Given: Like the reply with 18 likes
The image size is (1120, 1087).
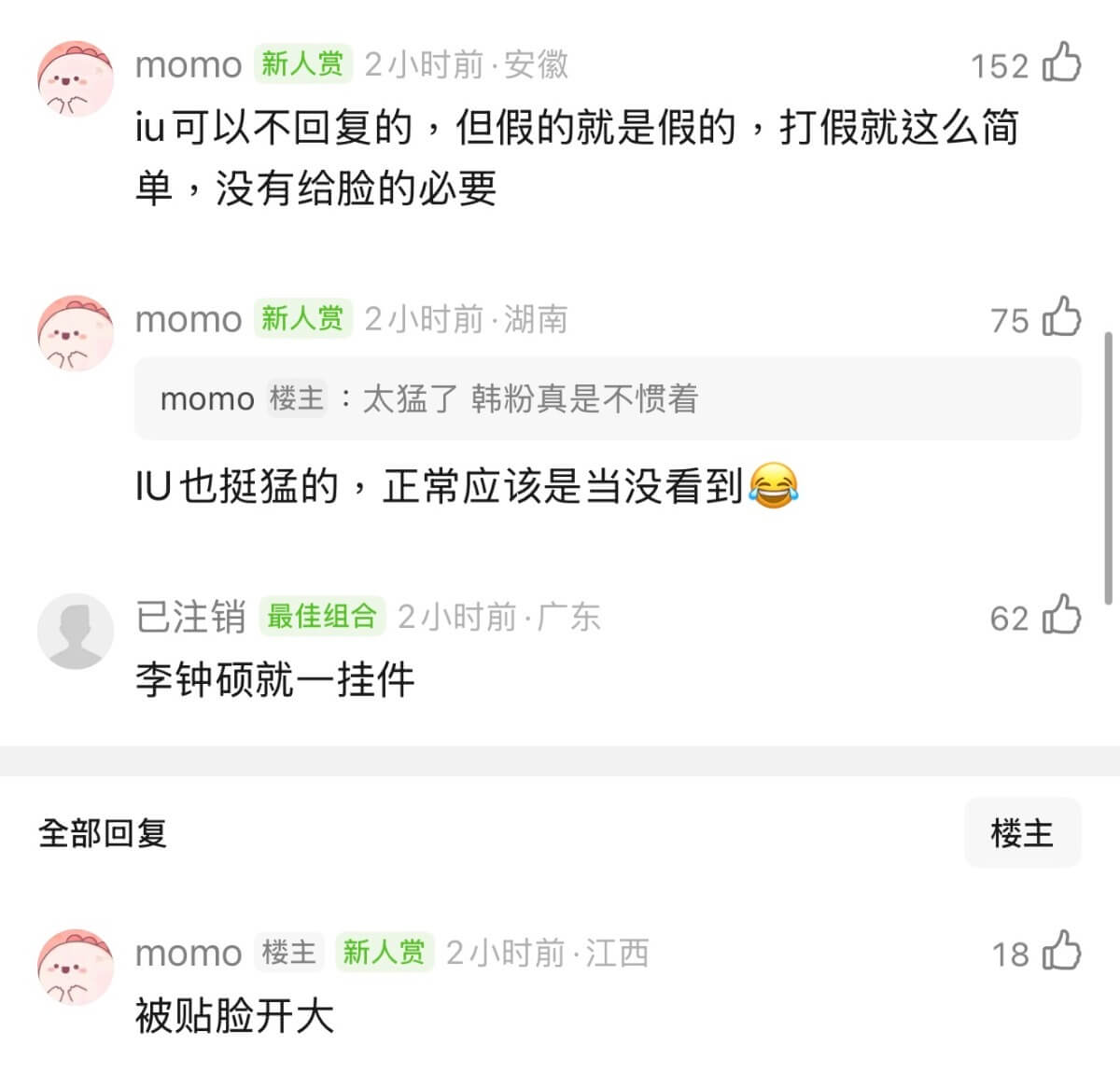Looking at the screenshot, I should (x=1061, y=952).
